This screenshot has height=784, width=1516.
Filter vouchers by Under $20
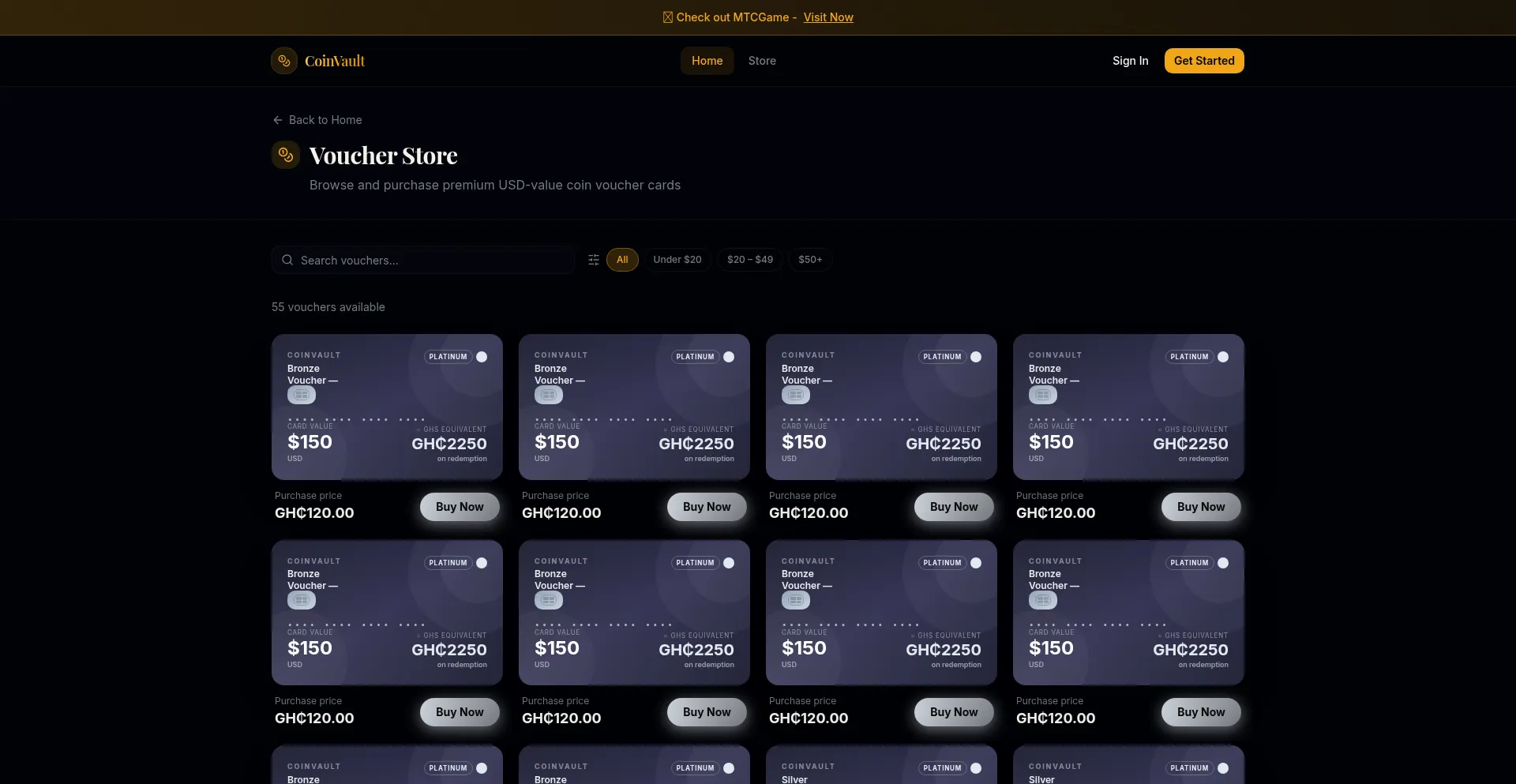point(677,260)
